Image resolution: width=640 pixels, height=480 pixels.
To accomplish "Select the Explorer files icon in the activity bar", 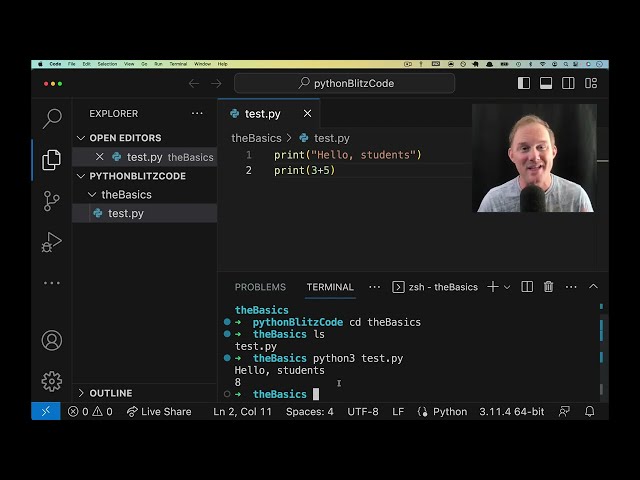I will point(51,160).
